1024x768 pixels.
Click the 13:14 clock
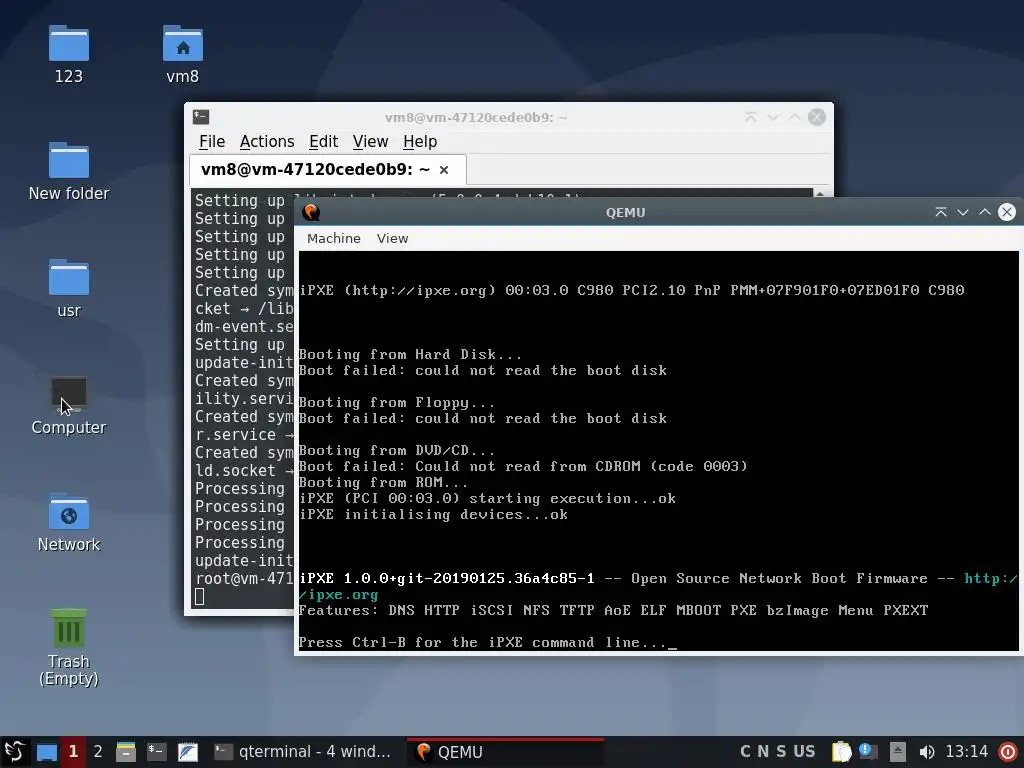pyautogui.click(x=967, y=752)
